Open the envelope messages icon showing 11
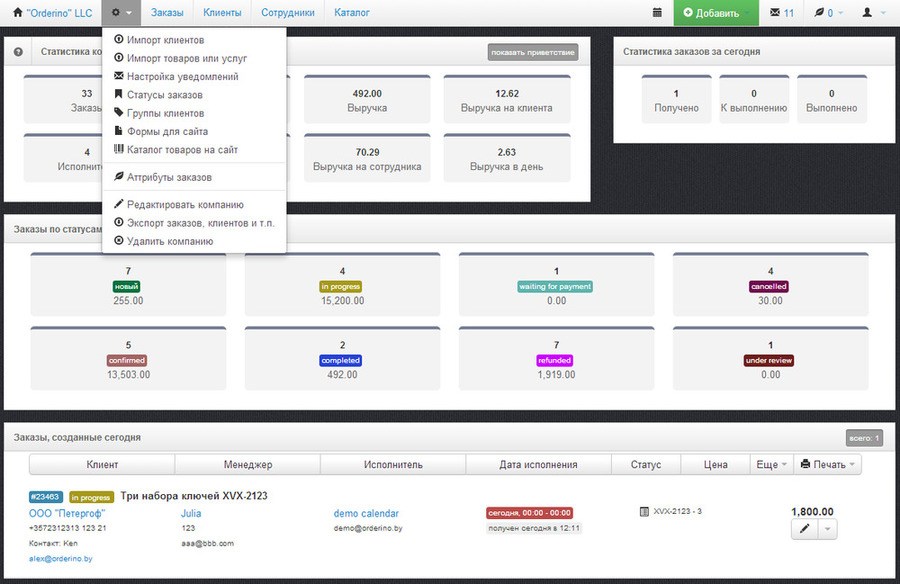Screen dimensions: 900x584 tap(782, 13)
